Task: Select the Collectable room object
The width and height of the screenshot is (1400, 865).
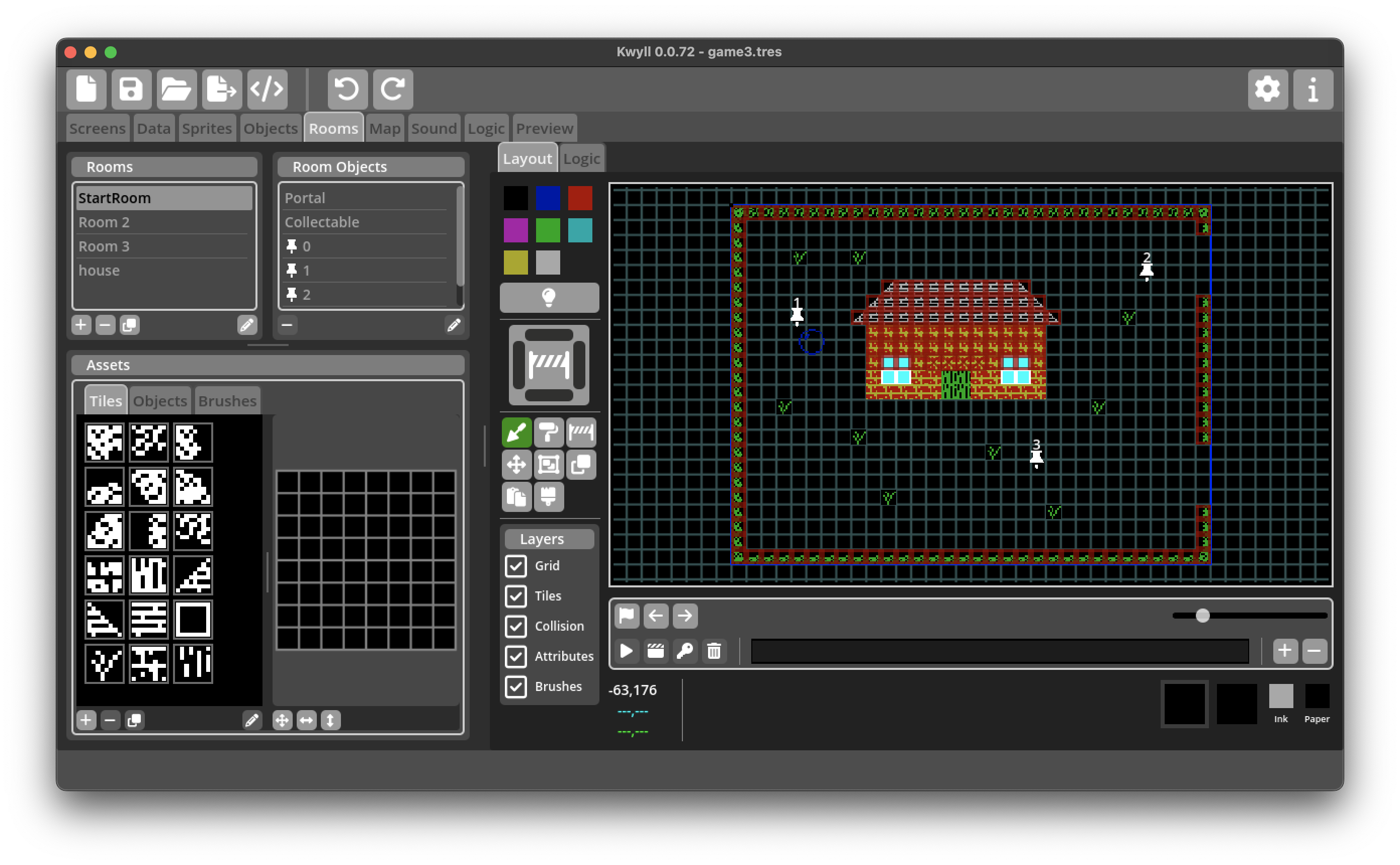Action: click(321, 222)
